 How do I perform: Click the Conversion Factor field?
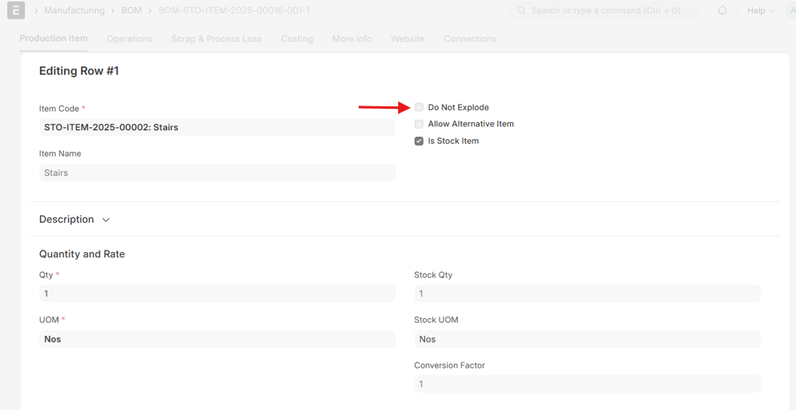click(x=587, y=384)
